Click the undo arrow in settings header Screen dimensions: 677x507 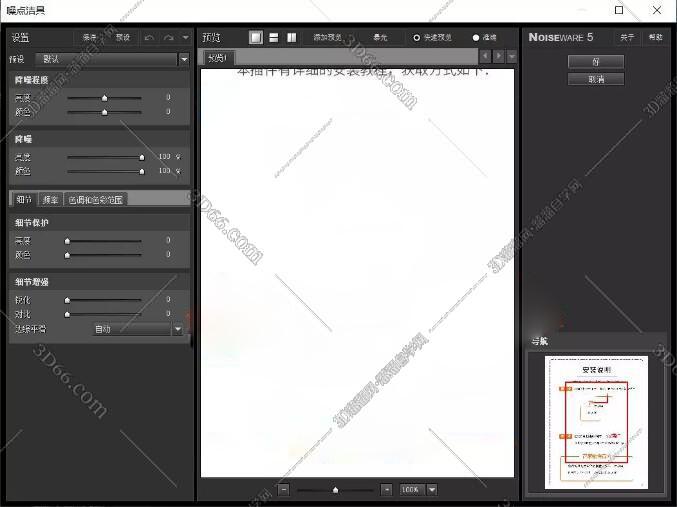tap(149, 37)
